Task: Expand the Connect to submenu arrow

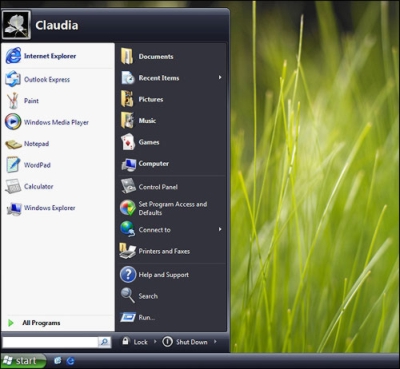Action: pos(220,229)
